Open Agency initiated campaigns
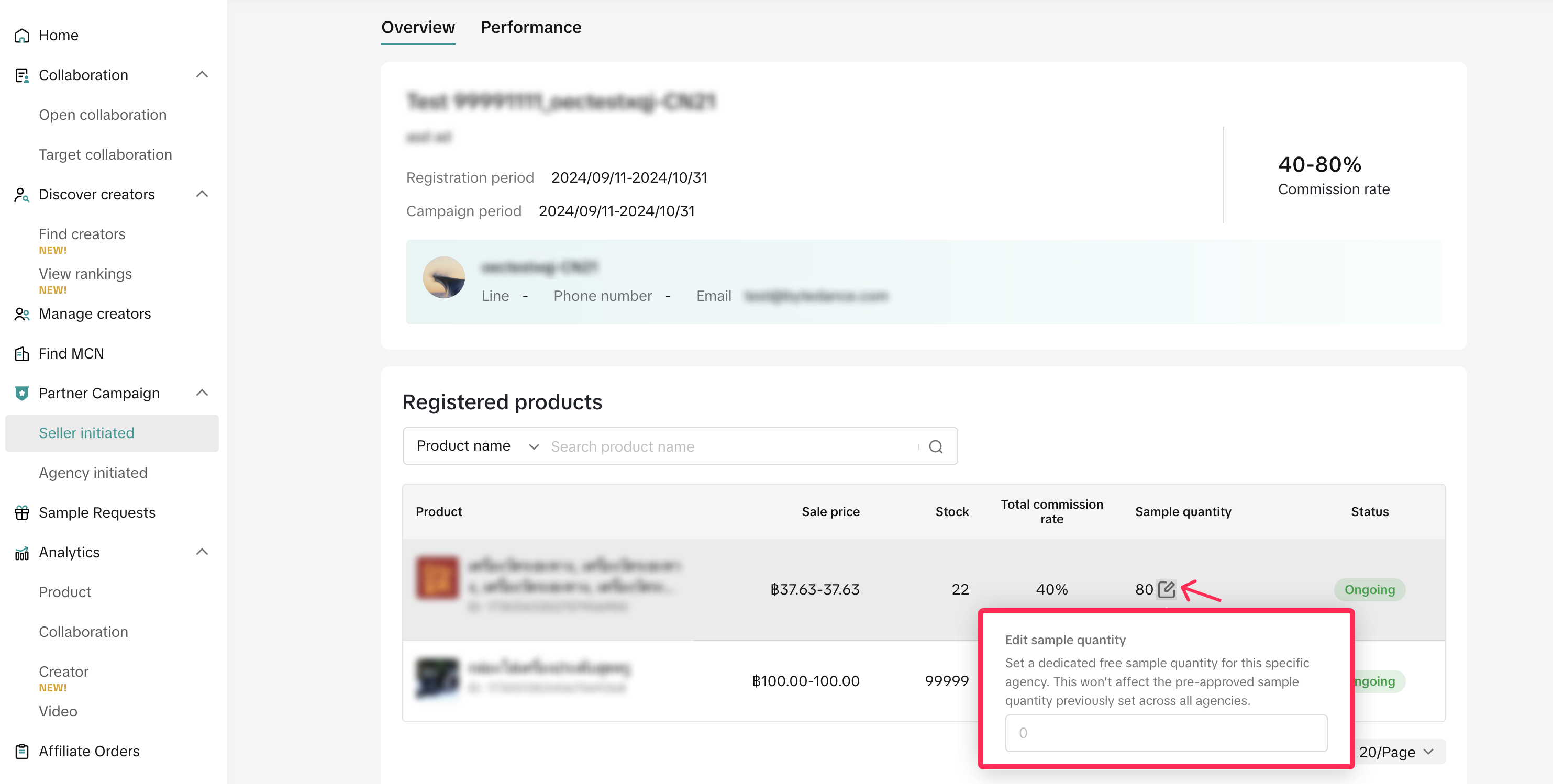The height and width of the screenshot is (784, 1553). (x=93, y=473)
